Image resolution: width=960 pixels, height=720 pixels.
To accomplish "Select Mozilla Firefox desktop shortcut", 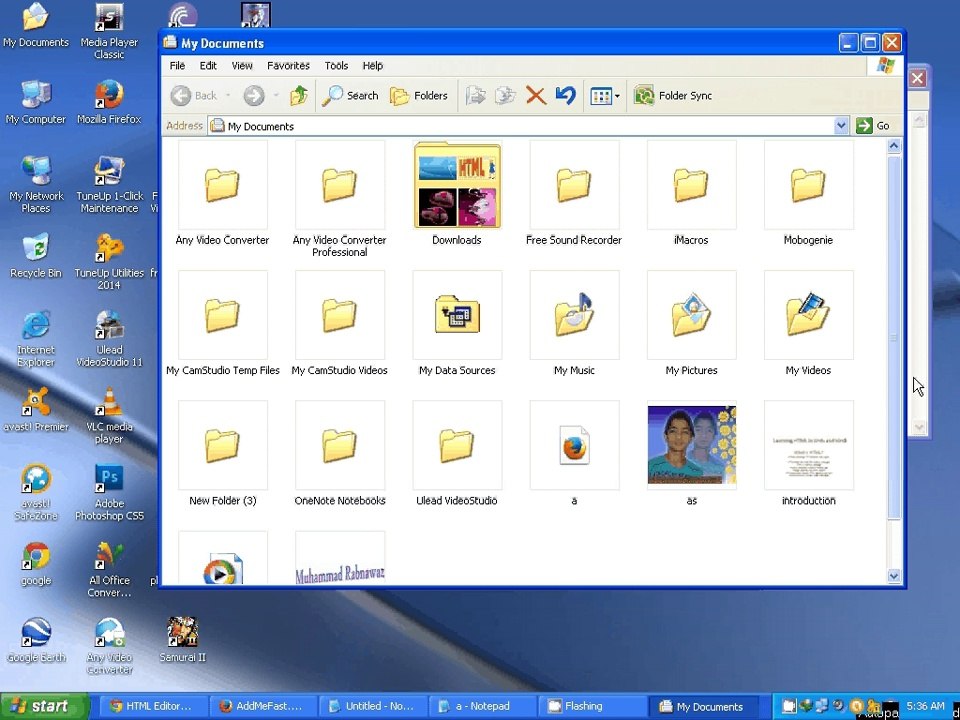I will point(109,102).
